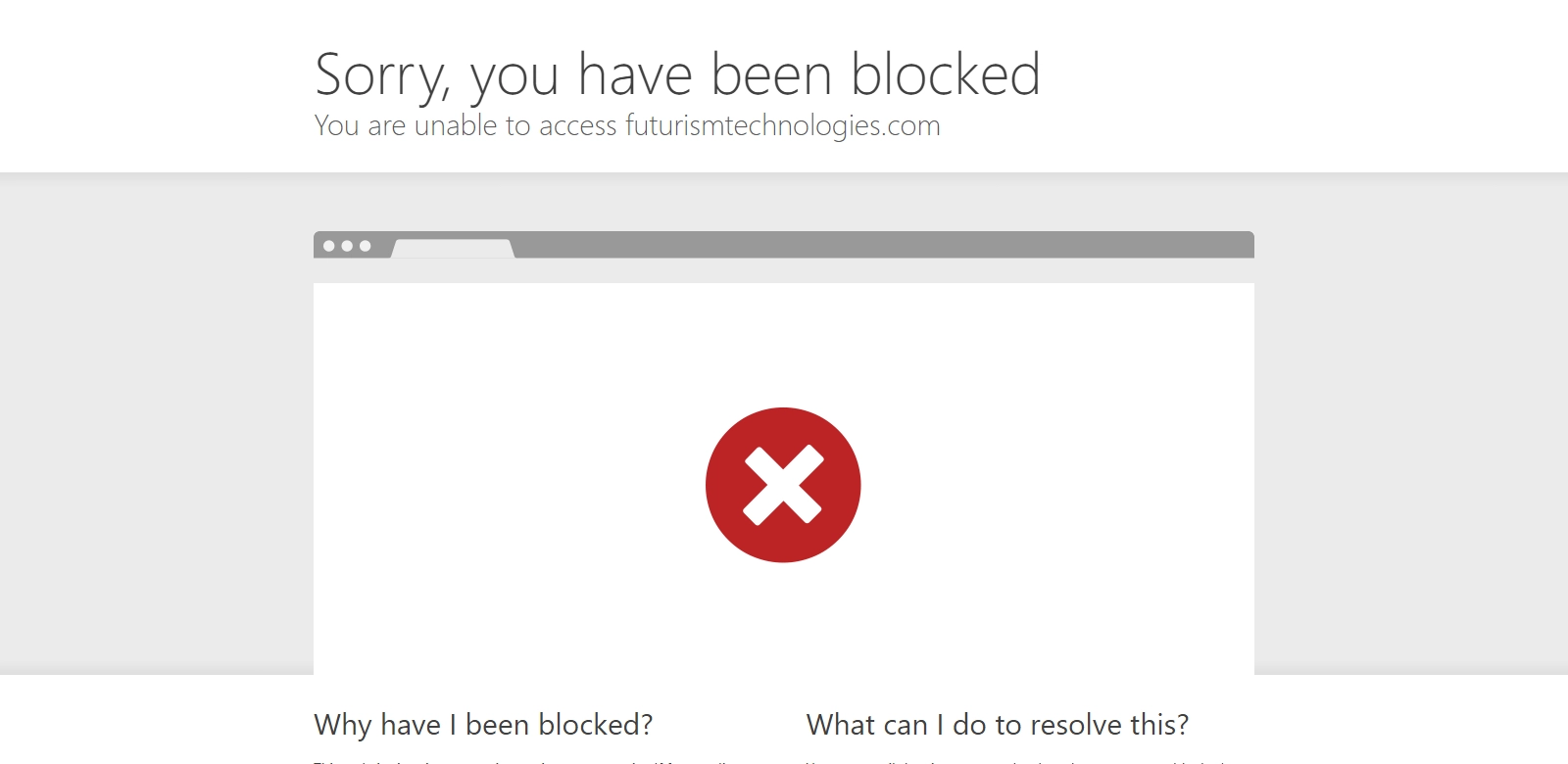This screenshot has height=764, width=1568.
Task: Click the word 'blocked' in the main heading
Action: tap(945, 74)
